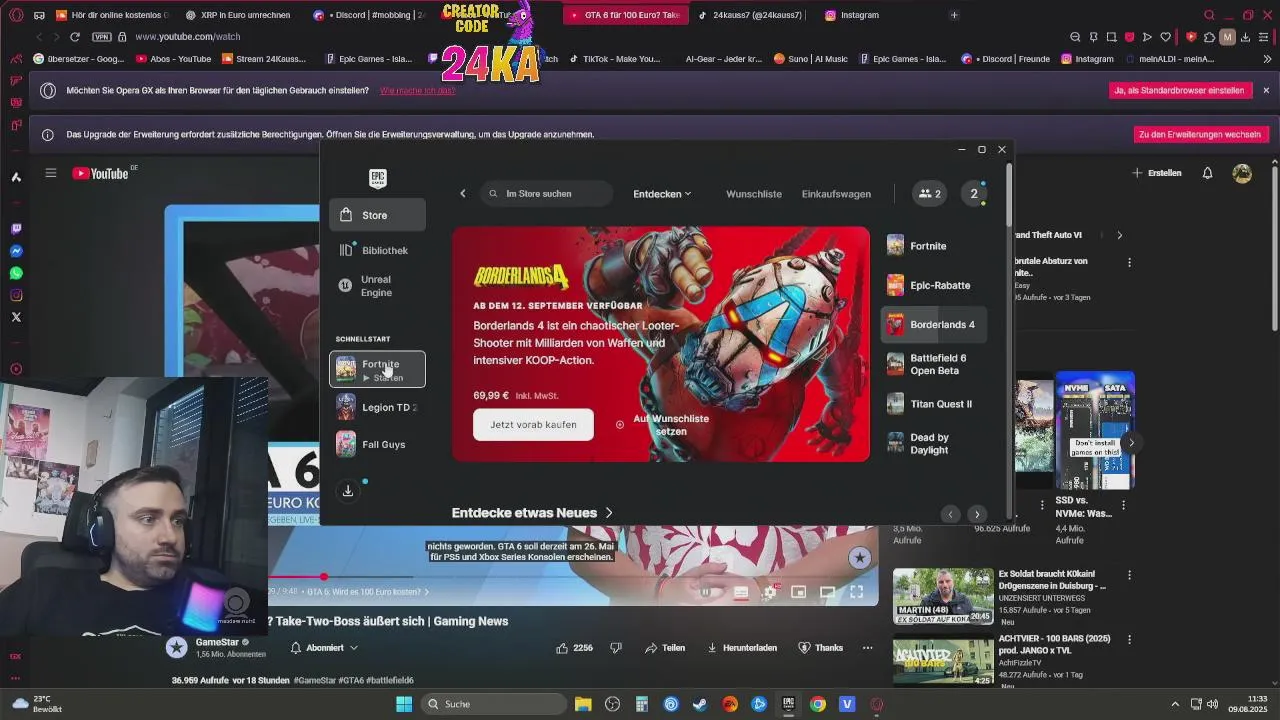Click Teilen to share the video
This screenshot has width=1280, height=720.
[x=665, y=648]
